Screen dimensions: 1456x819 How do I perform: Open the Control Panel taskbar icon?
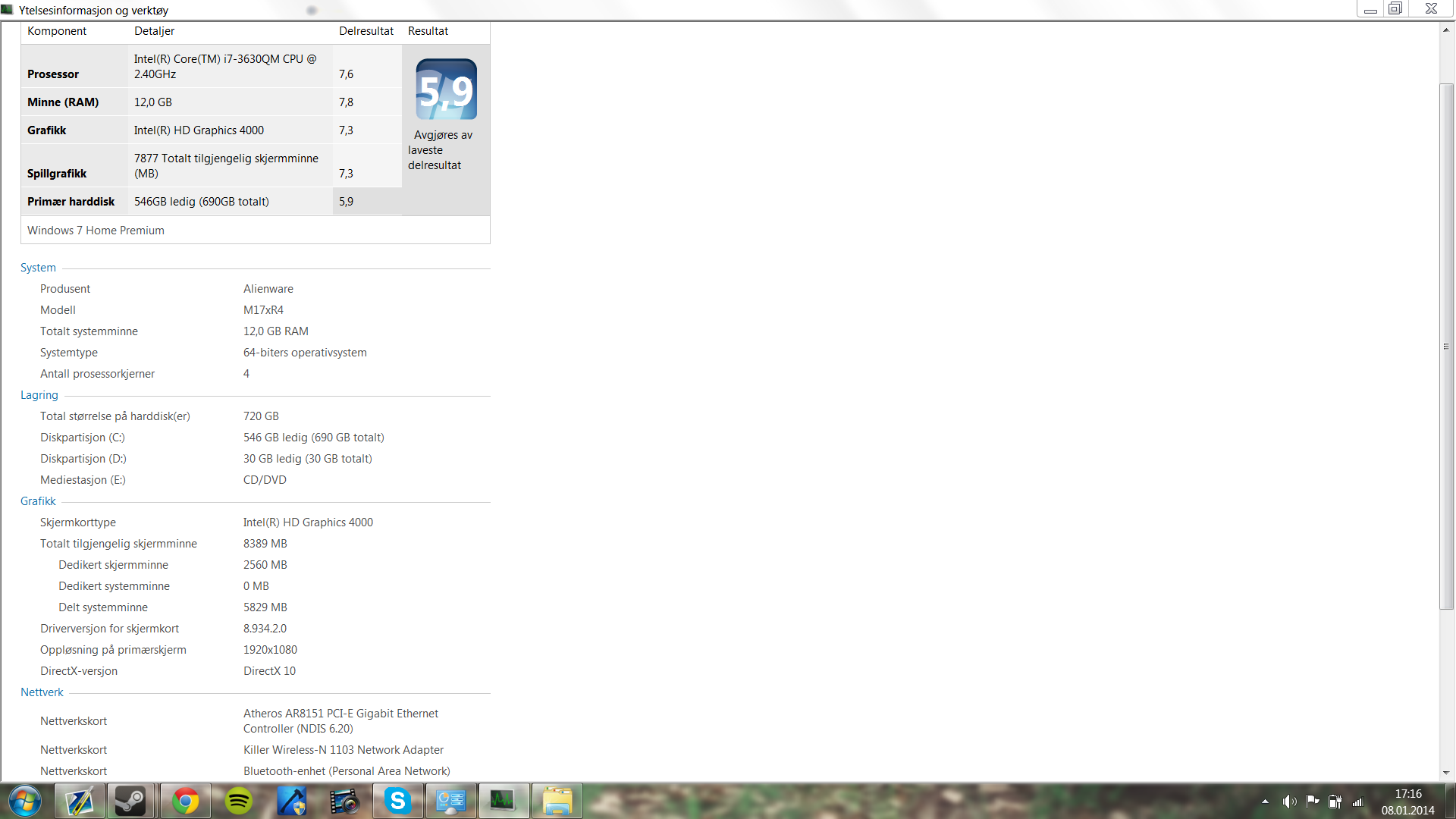coord(451,801)
